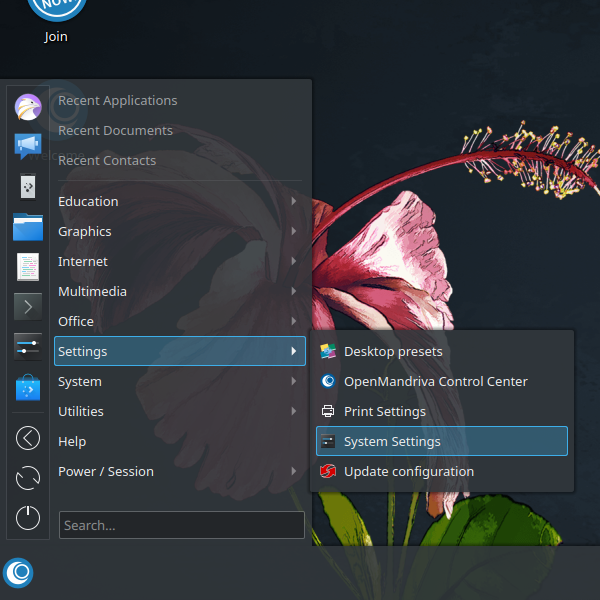The height and width of the screenshot is (600, 600).
Task: Run Update configuration
Action: coord(442,471)
